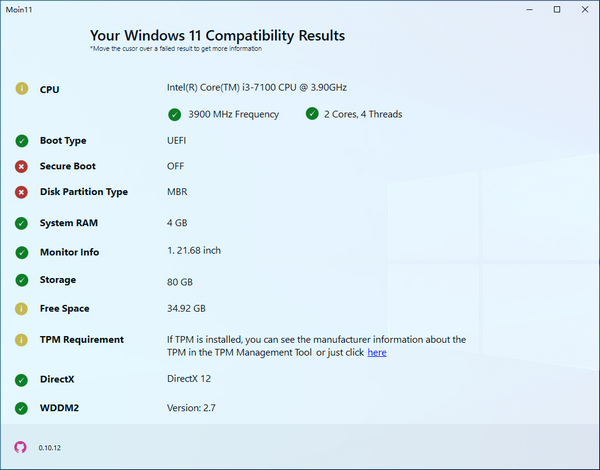600x470 pixels.
Task: Click the WDDM2 label
Action: 59,408
